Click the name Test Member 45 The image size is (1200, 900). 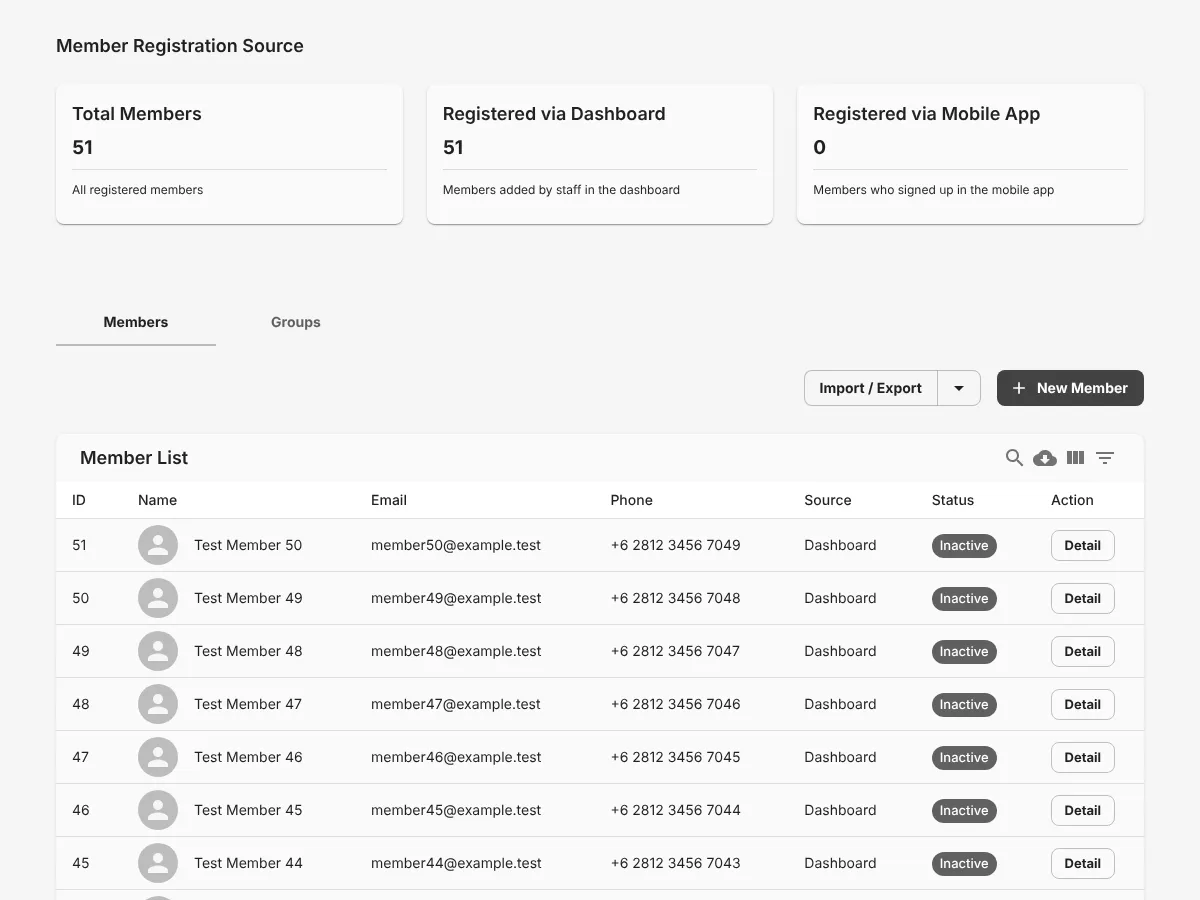point(248,810)
